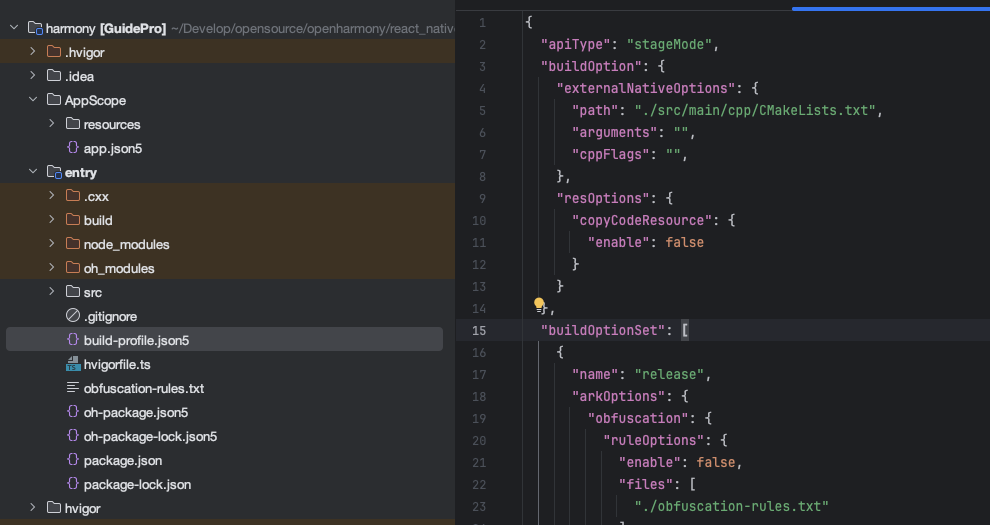Open package.json
Viewport: 990px width, 525px height.
point(123,460)
